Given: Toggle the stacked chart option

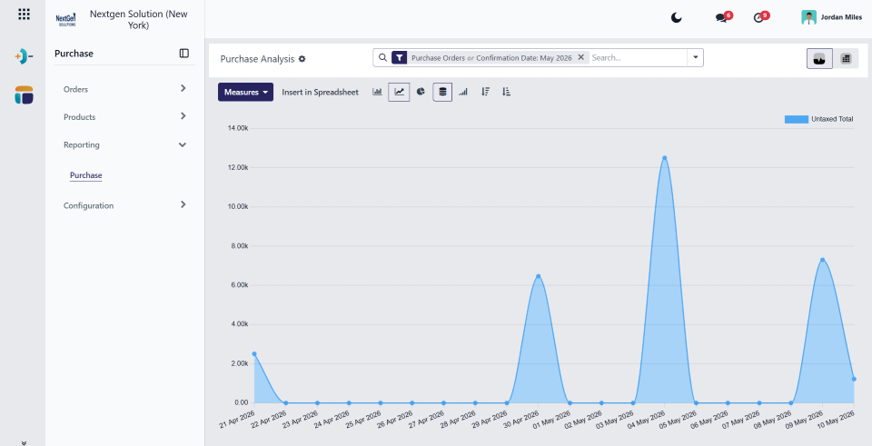Looking at the screenshot, I should coord(442,92).
